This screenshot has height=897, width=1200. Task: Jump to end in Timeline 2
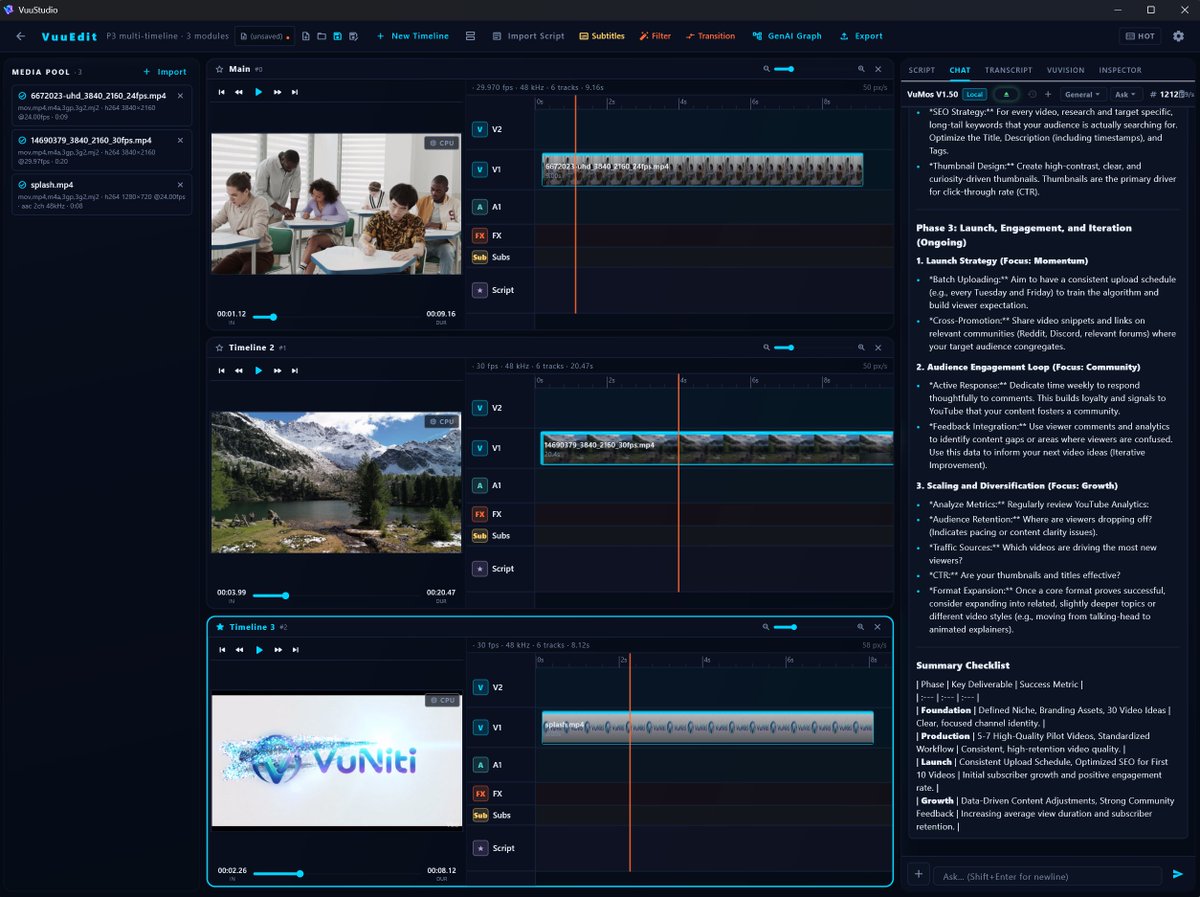[x=295, y=371]
